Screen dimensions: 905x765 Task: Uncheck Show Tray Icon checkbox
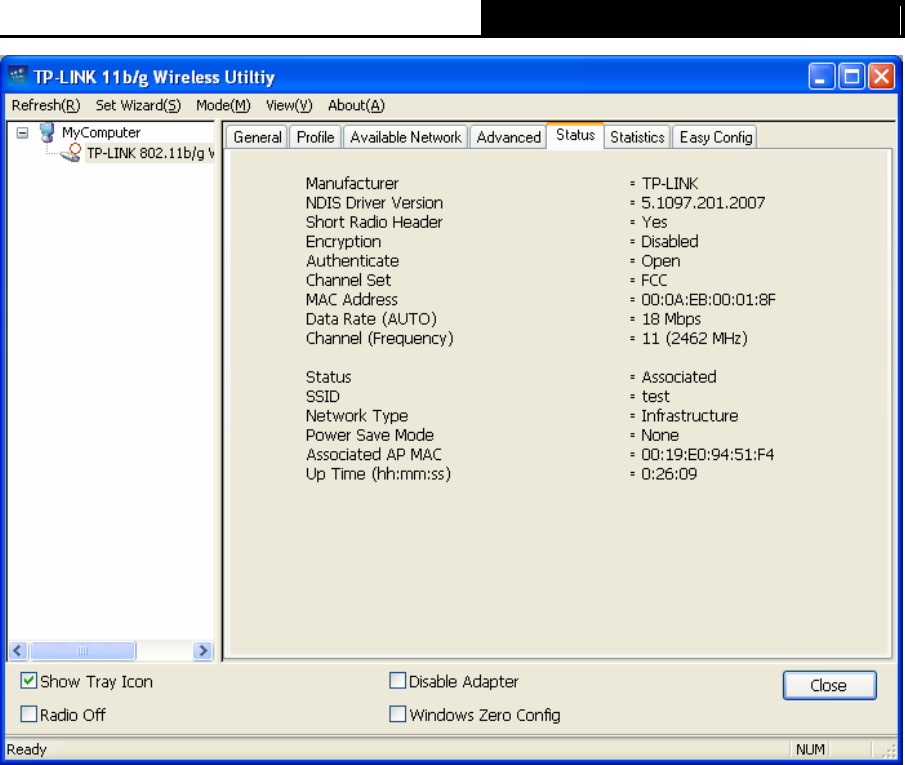point(28,681)
